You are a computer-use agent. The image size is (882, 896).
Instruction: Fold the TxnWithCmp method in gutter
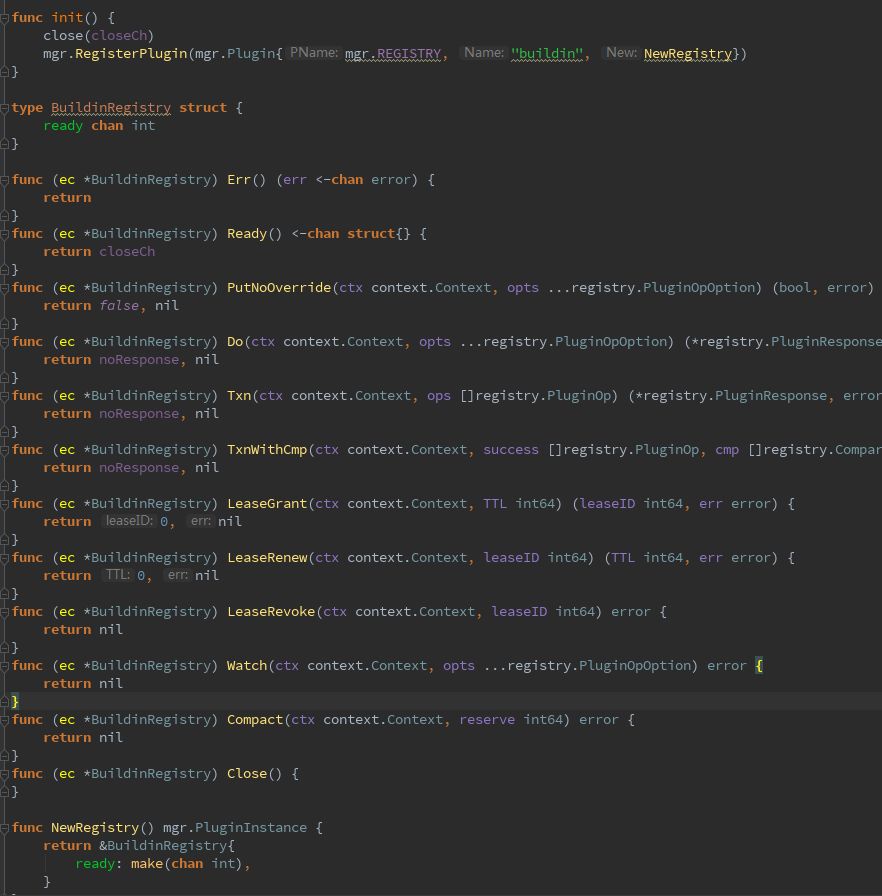[5, 450]
